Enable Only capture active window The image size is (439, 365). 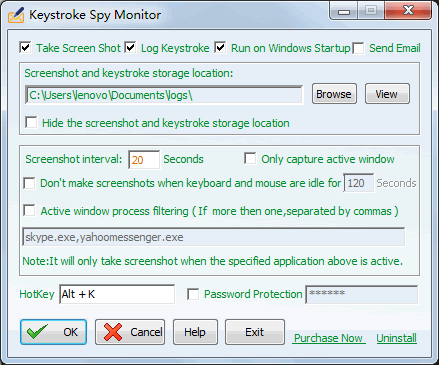[250, 158]
